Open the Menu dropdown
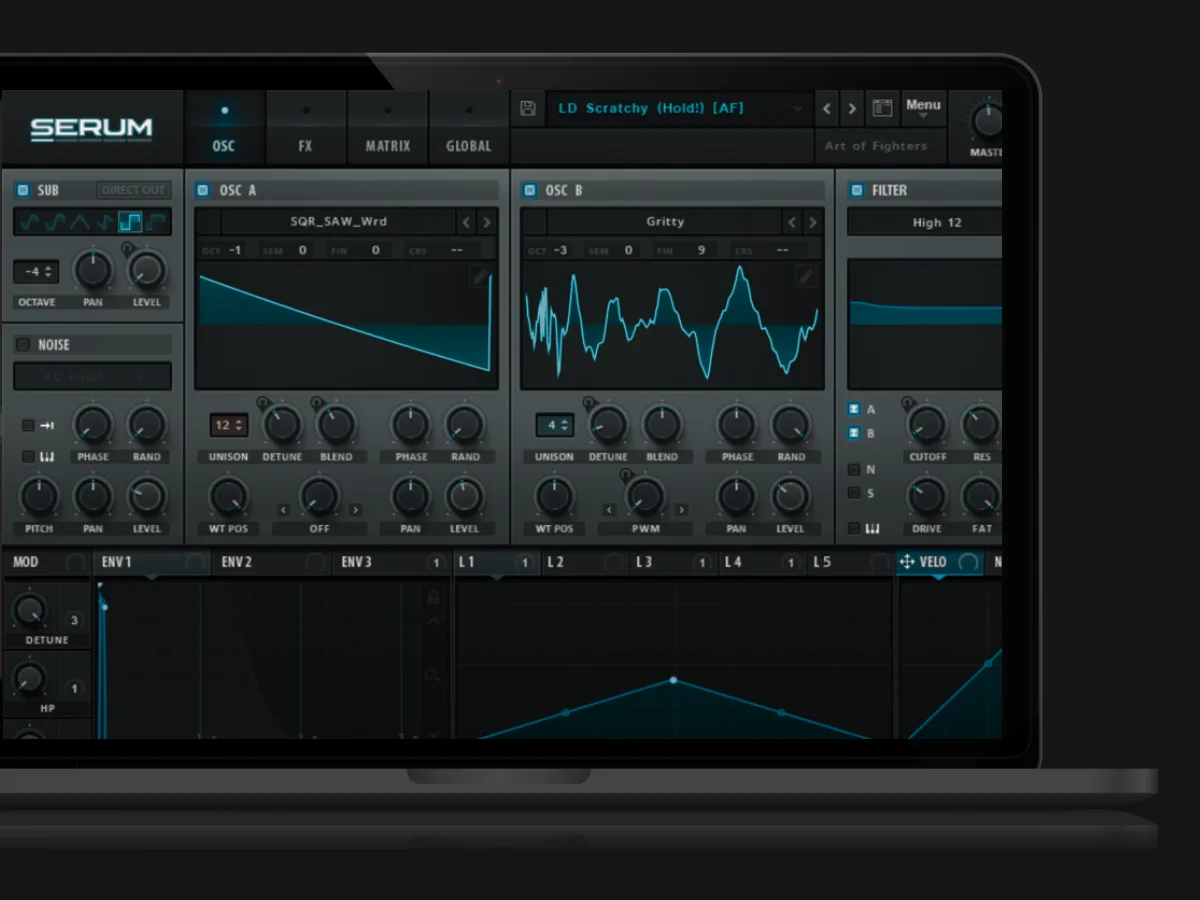 pos(923,108)
